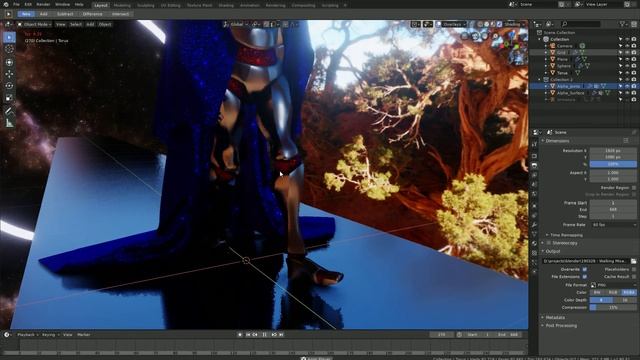
Task: Adjust the Compression 15% slider
Action: click(613, 308)
